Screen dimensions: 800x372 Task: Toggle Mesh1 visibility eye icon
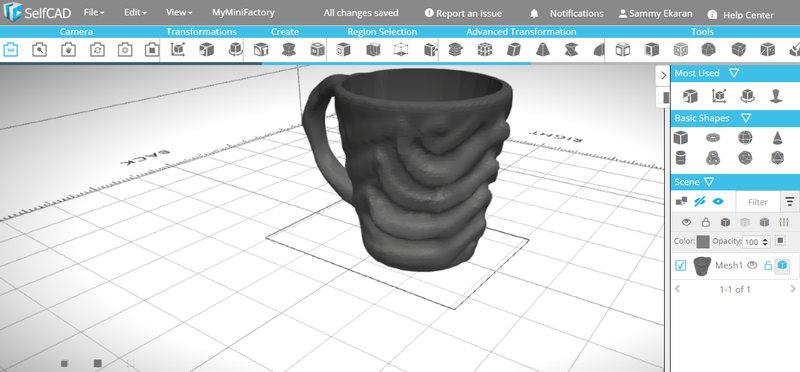click(752, 265)
